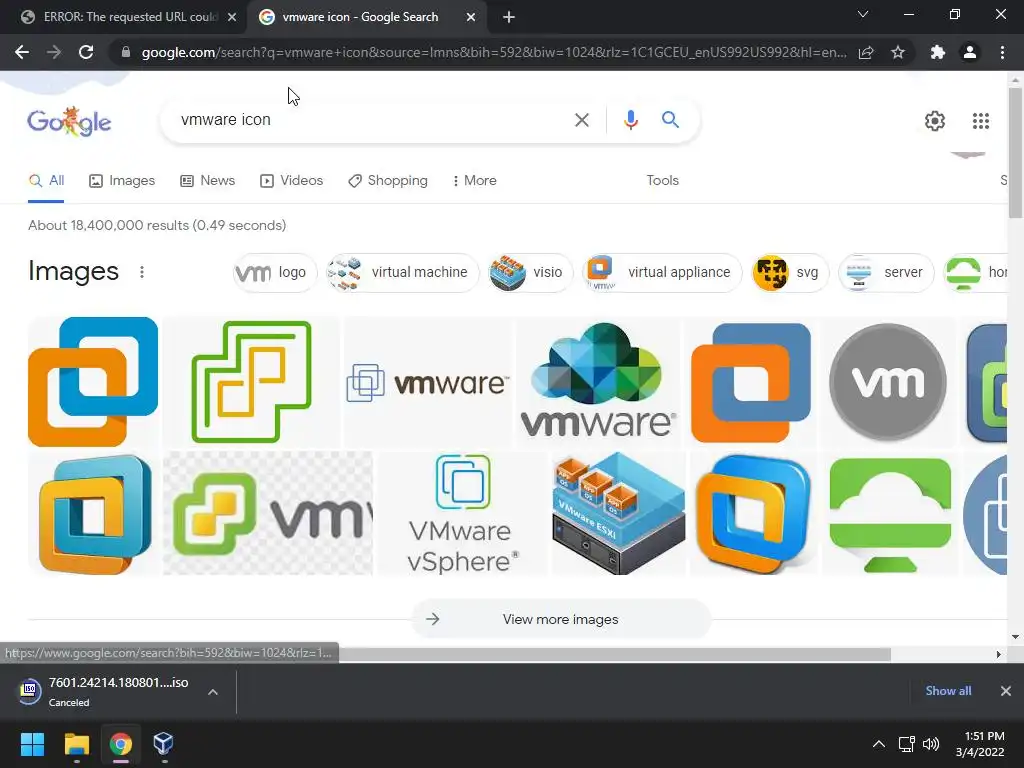
Task: Open the Google apps grid
Action: 980,121
